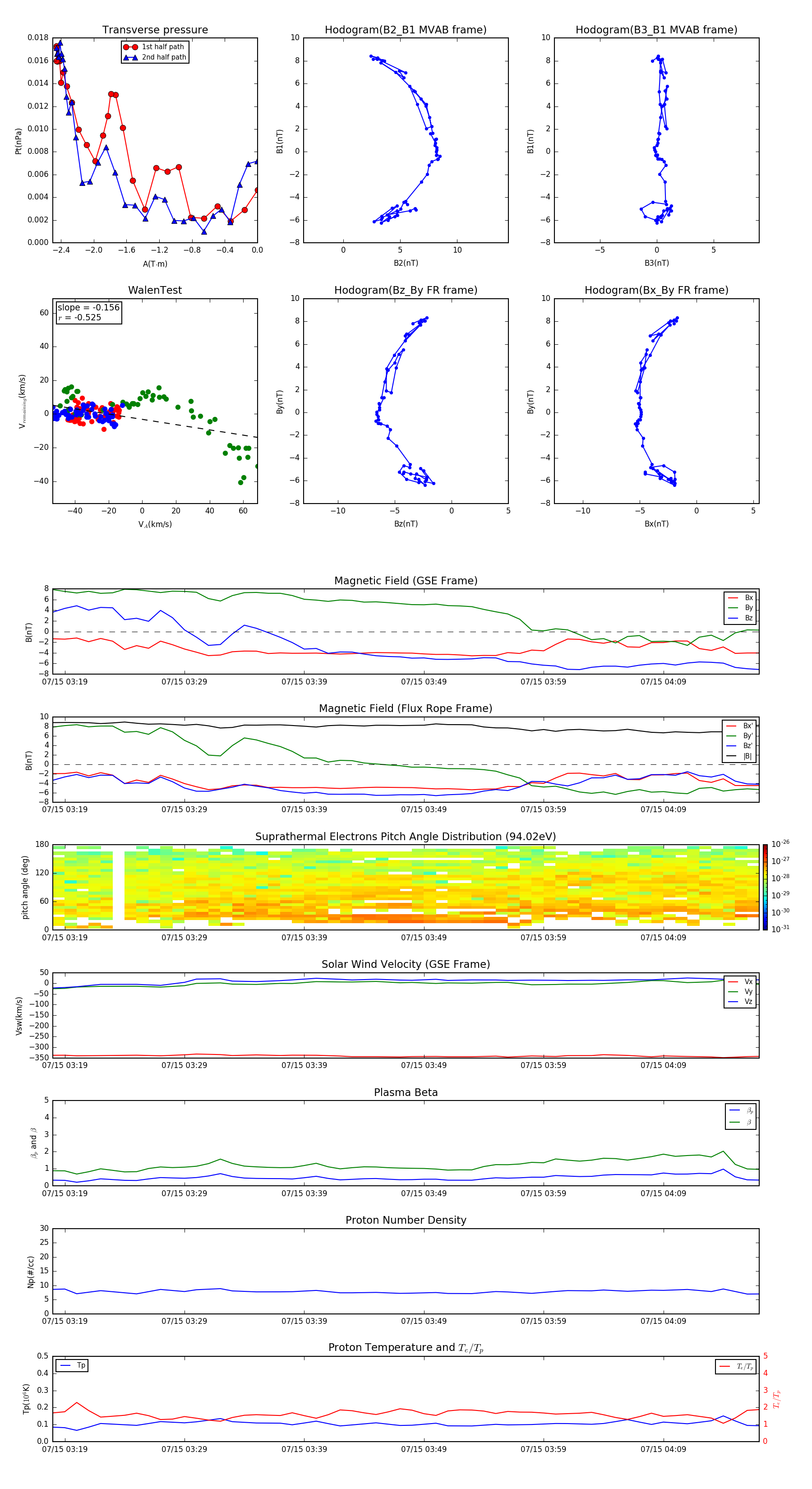The image size is (812, 1489).
Task: Click the 'Hodogram(Bx_By FR frame)' title
Action: (656, 290)
